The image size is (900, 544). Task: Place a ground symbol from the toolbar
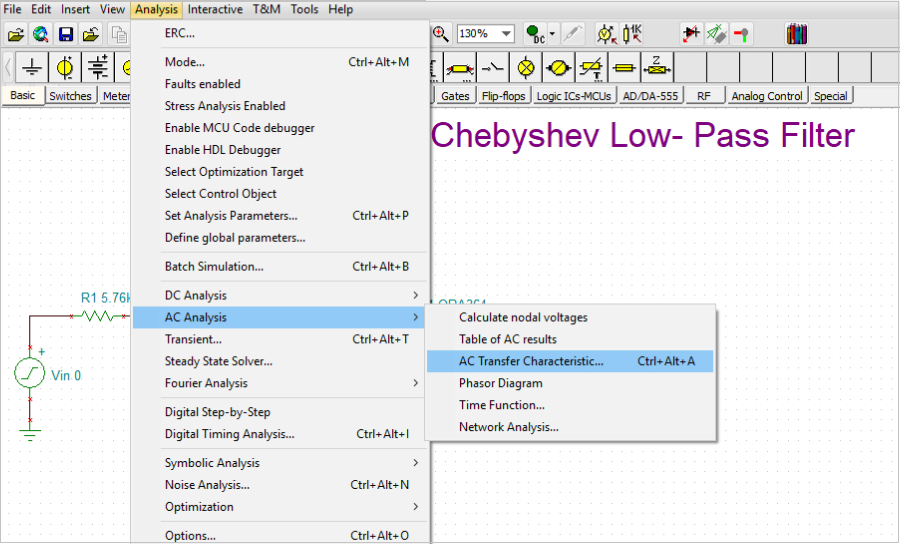coord(32,67)
